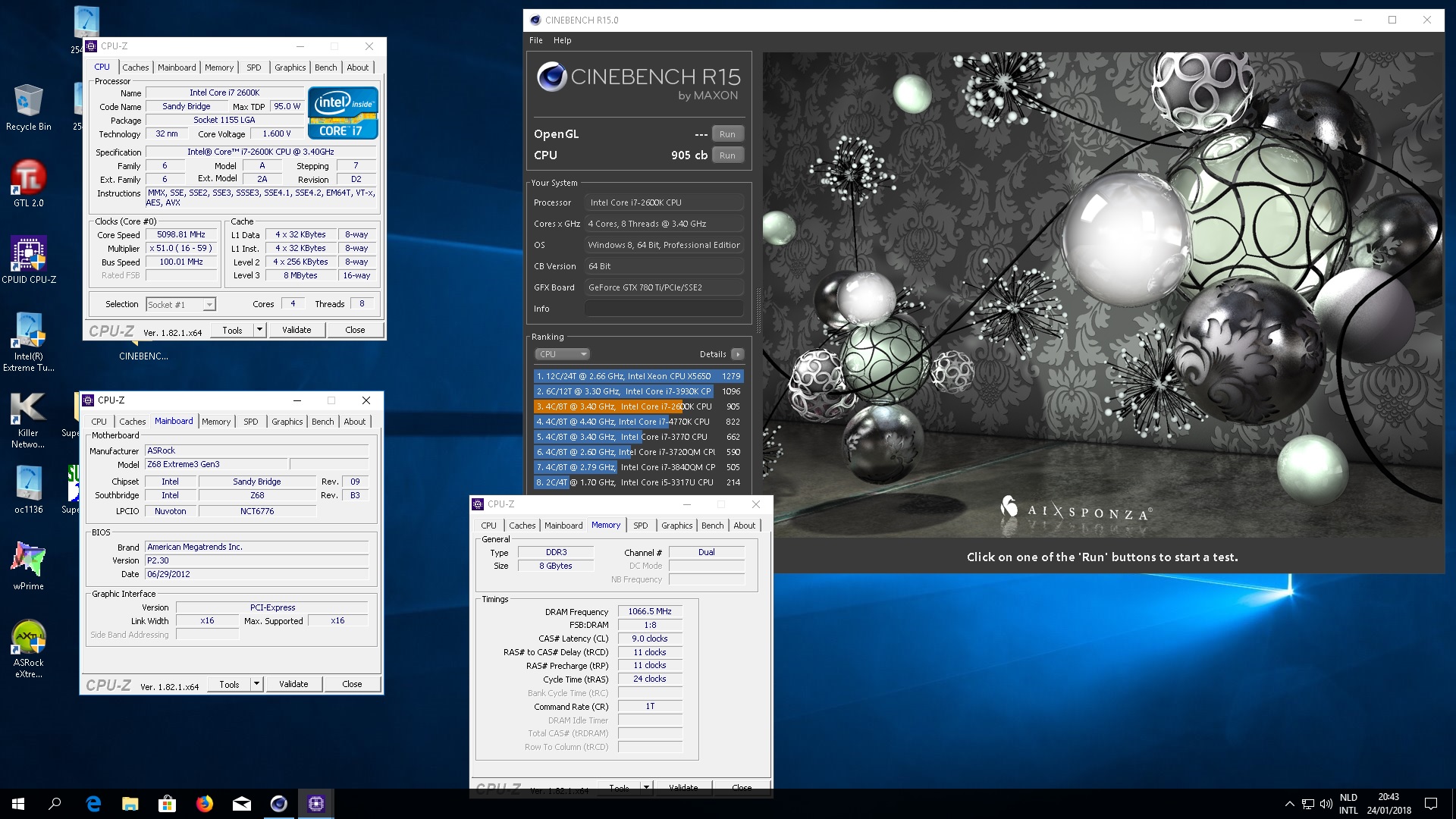Show hidden system tray icons
The image size is (1456, 819).
click(1289, 804)
